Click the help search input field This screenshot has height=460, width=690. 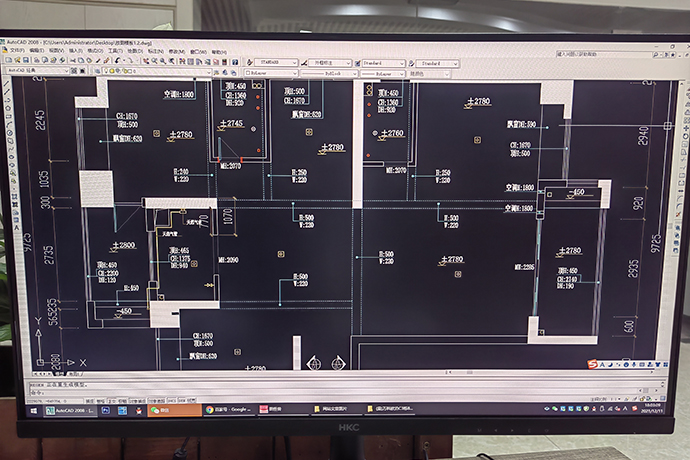pyautogui.click(x=603, y=54)
